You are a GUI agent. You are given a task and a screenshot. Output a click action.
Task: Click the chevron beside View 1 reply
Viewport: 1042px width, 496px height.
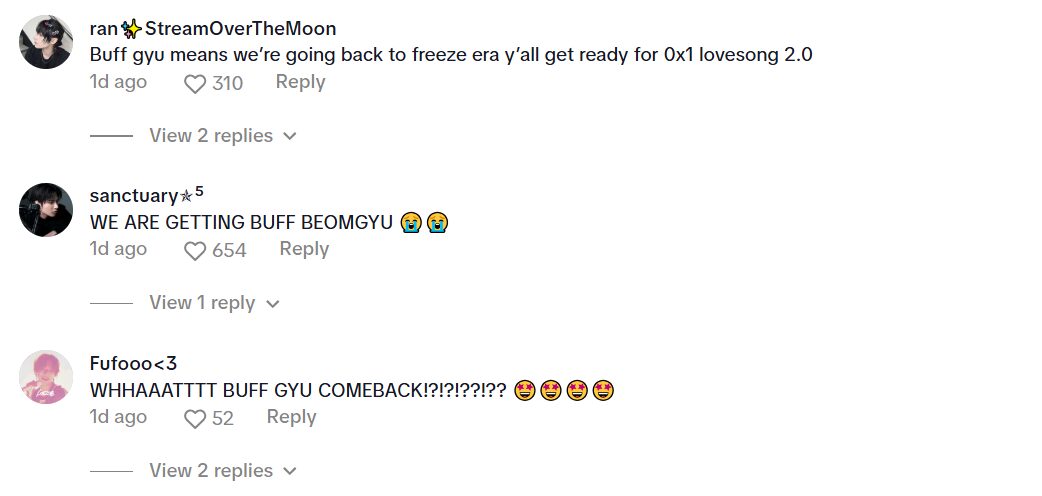(272, 305)
